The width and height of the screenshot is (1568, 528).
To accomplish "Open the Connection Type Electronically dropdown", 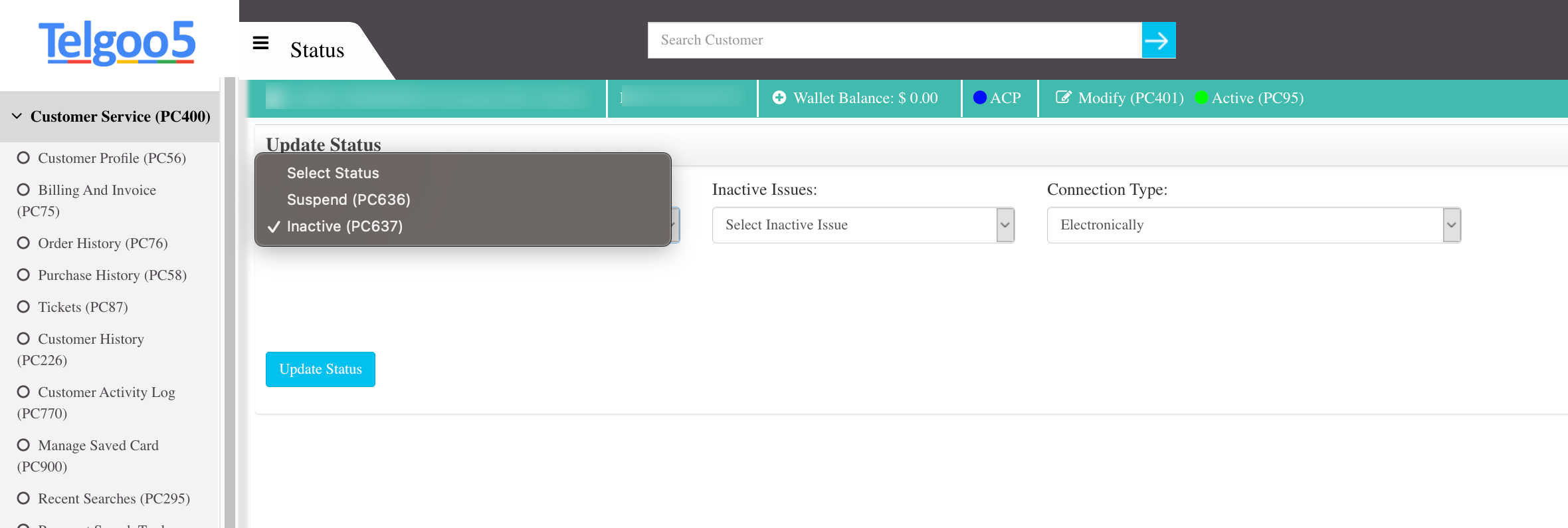I will coord(1254,225).
